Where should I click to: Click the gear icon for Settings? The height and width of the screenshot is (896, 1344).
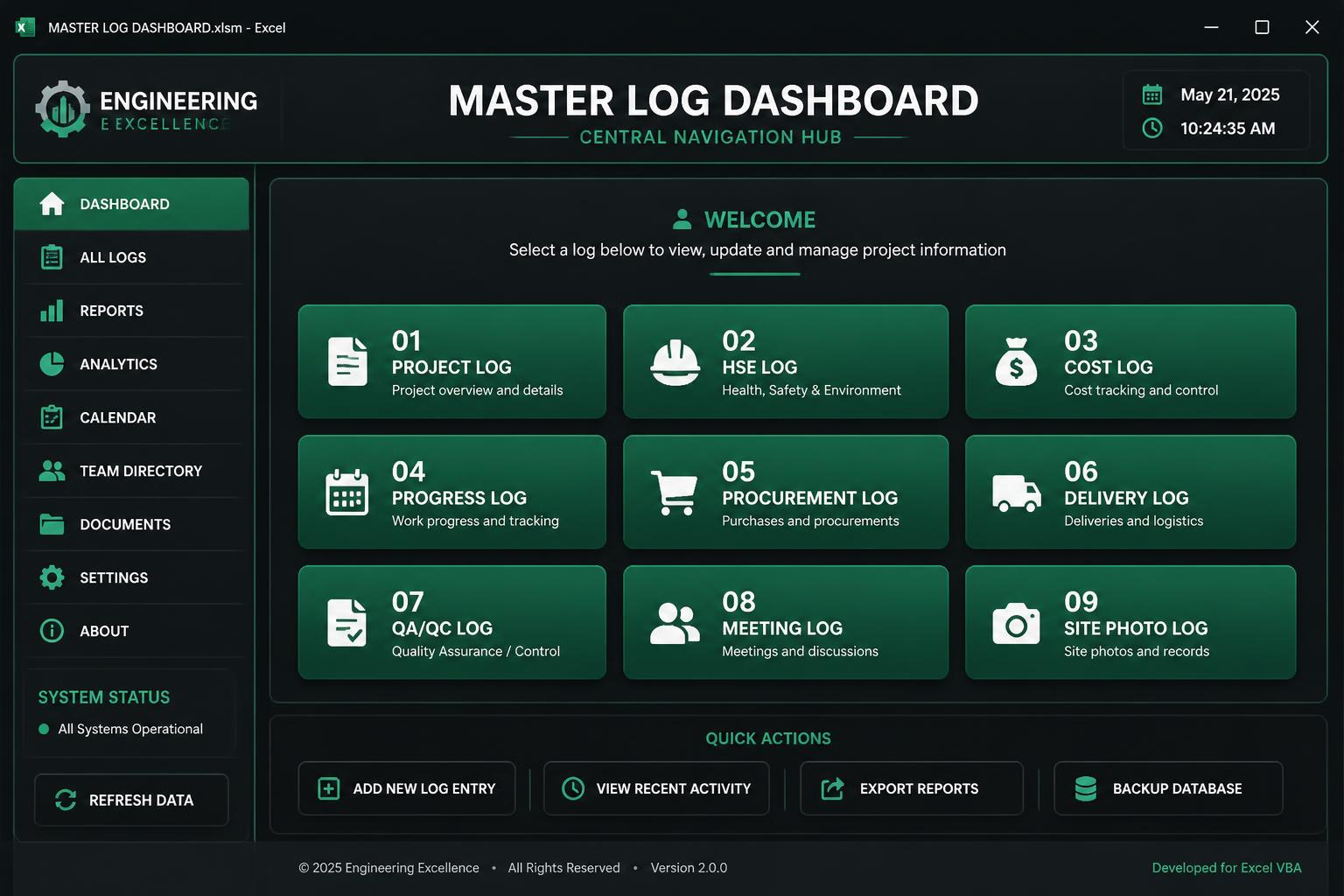click(52, 577)
